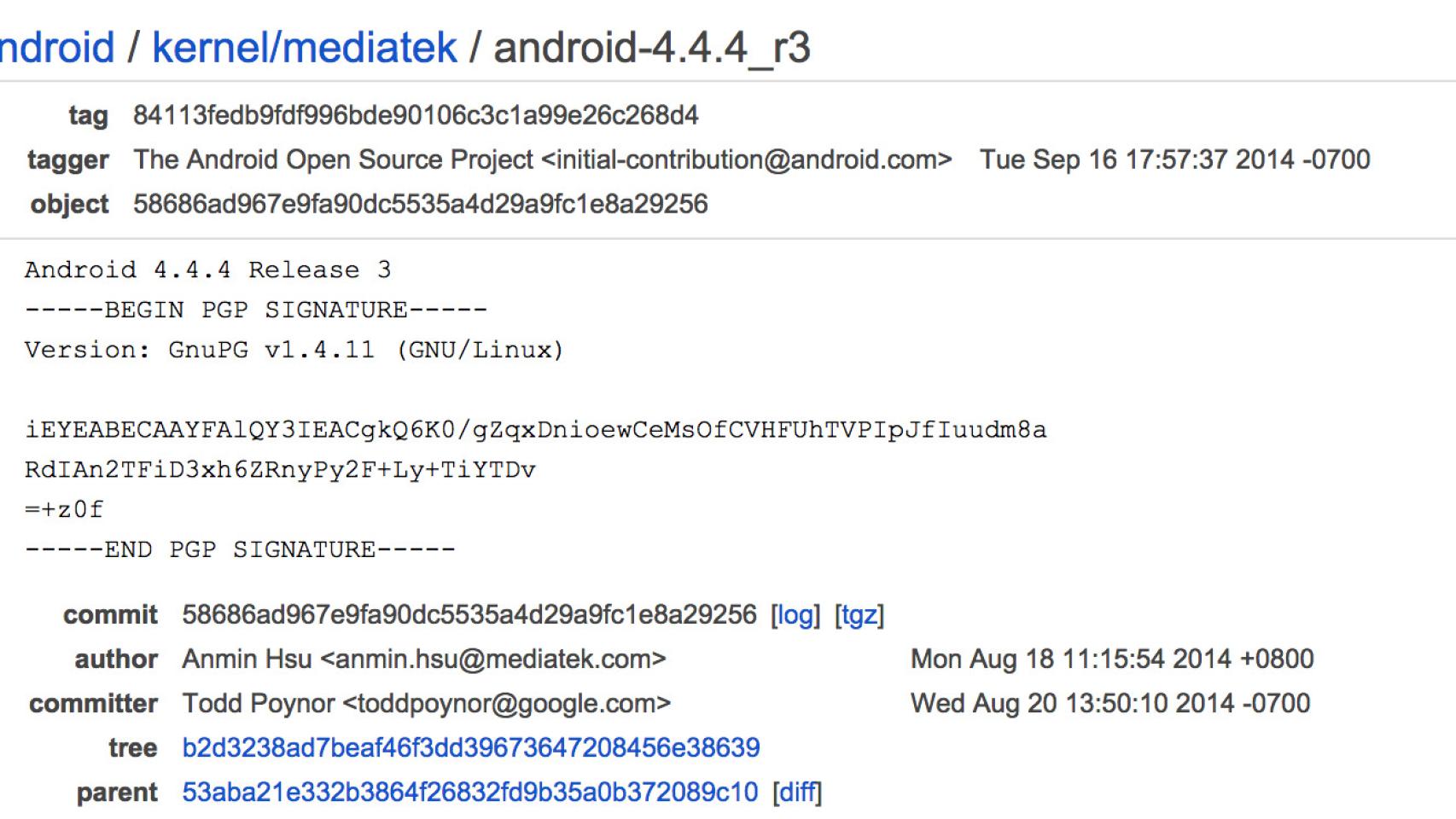The width and height of the screenshot is (1456, 819).
Task: Click the tagger's initial-contribution email text
Action: 746,160
